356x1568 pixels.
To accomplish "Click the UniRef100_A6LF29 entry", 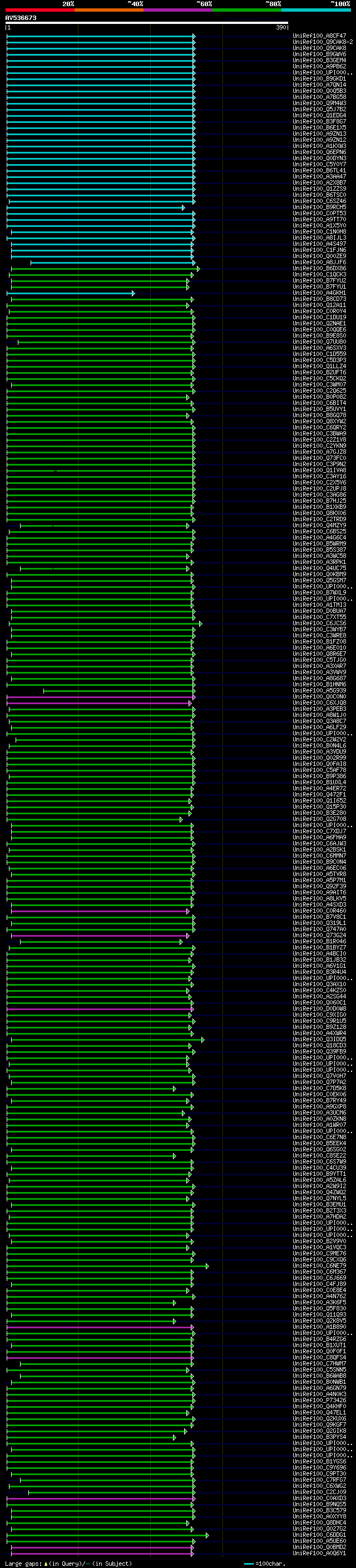I will tap(319, 728).
